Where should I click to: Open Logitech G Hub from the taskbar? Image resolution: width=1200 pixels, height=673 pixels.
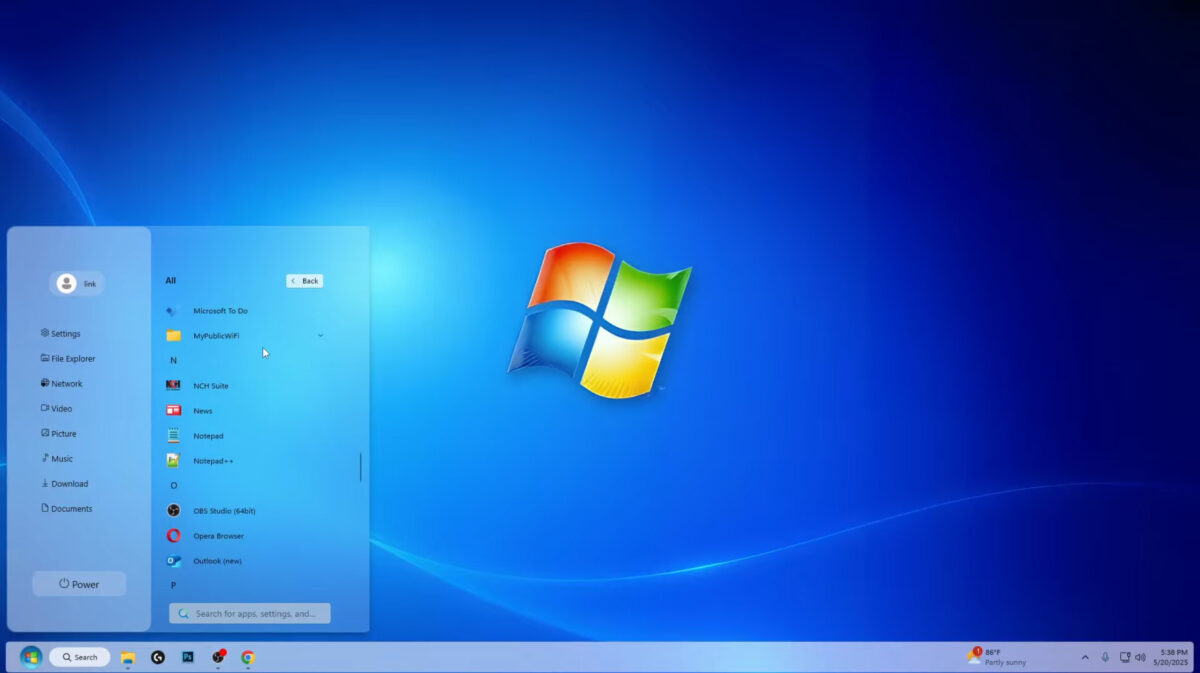(158, 657)
